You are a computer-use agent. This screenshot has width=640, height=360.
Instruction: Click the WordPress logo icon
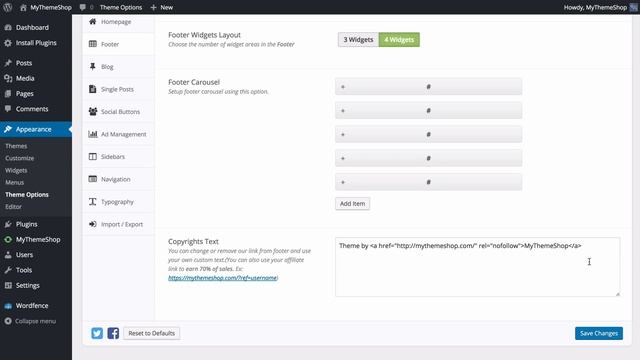8,7
